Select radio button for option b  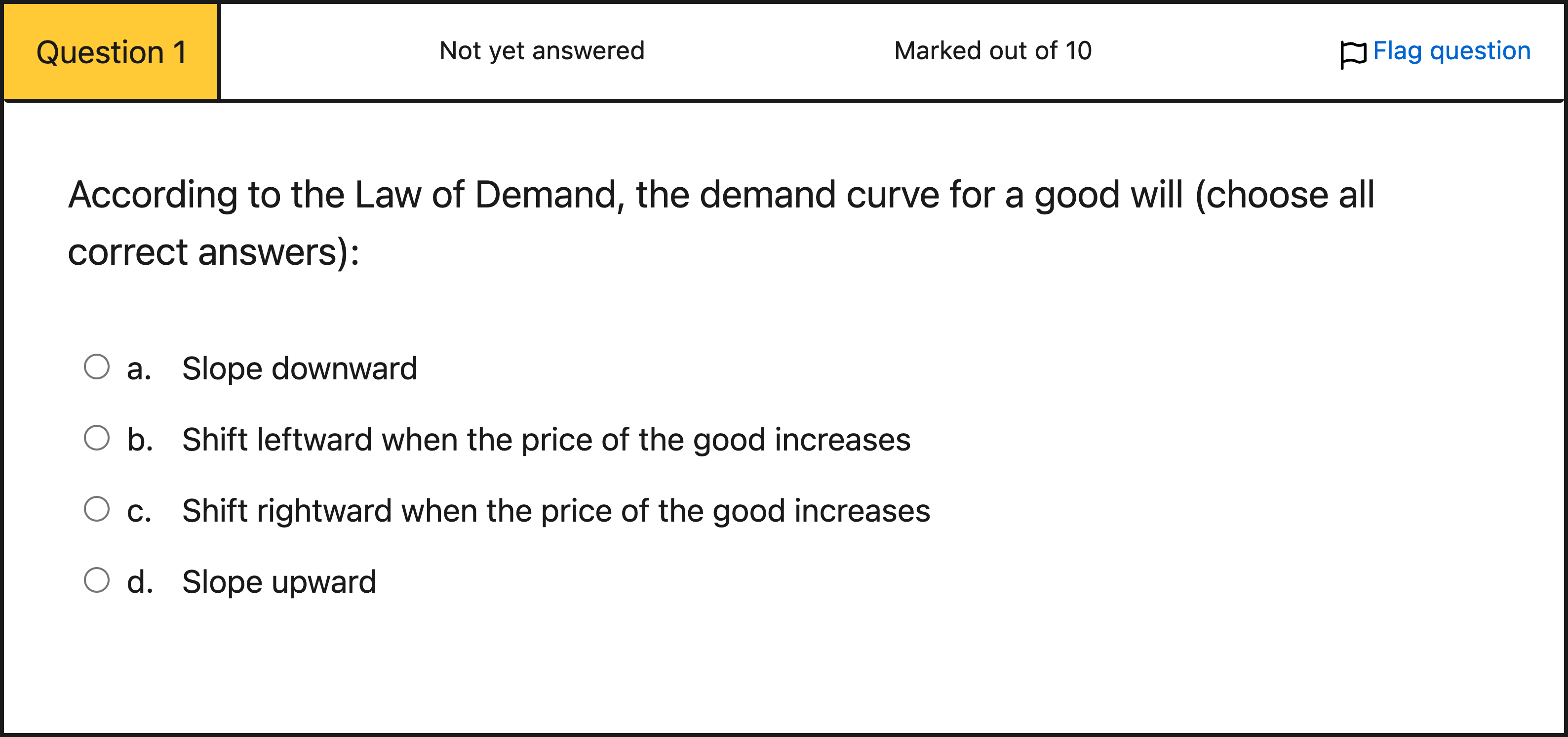click(x=97, y=438)
